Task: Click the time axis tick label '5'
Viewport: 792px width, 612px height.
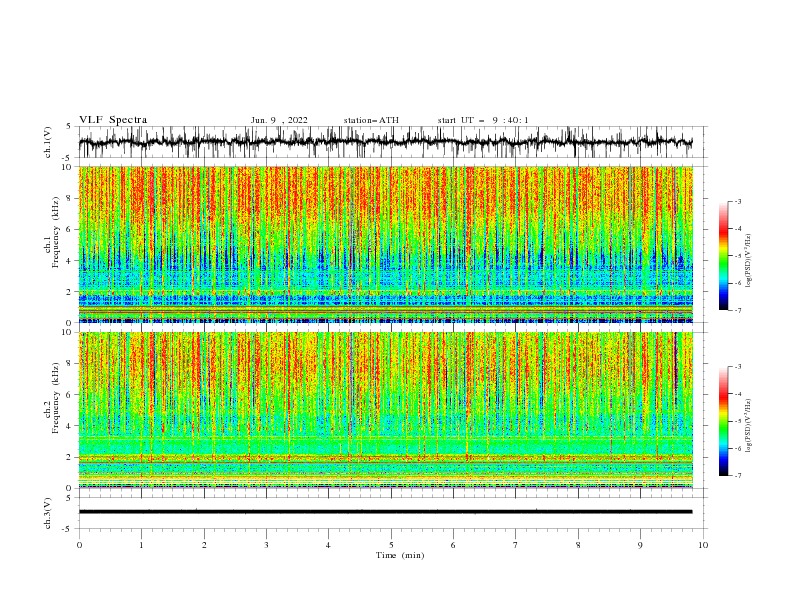Action: point(391,545)
